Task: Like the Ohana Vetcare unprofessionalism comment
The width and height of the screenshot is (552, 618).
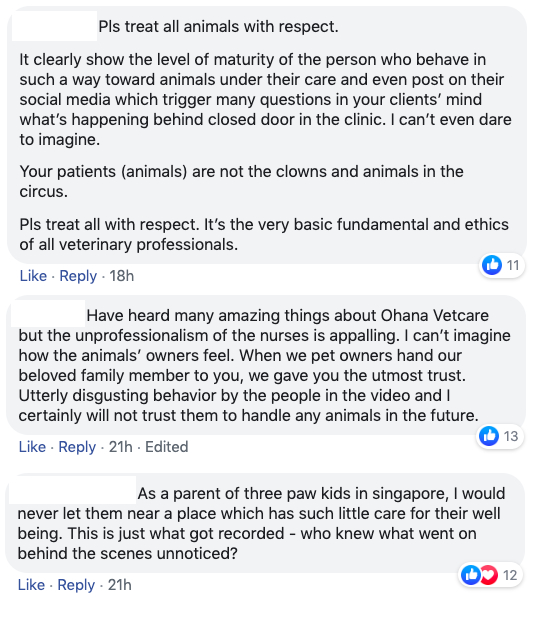Action: (32, 447)
